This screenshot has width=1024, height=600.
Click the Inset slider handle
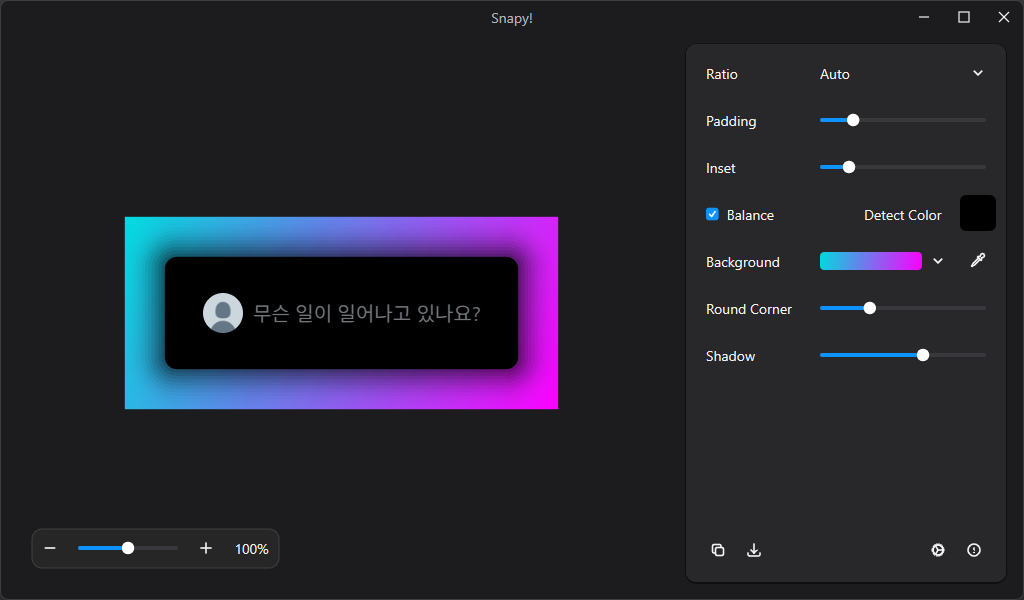coord(849,167)
